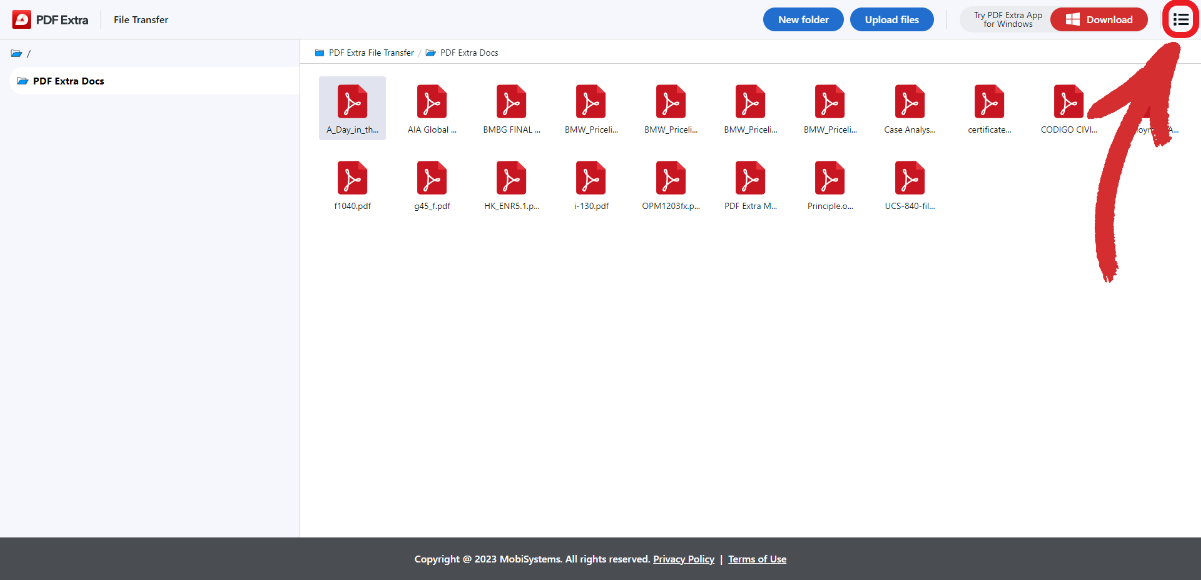1201x580 pixels.
Task: Select the A_Day_in_th... PDF file
Action: click(x=352, y=108)
